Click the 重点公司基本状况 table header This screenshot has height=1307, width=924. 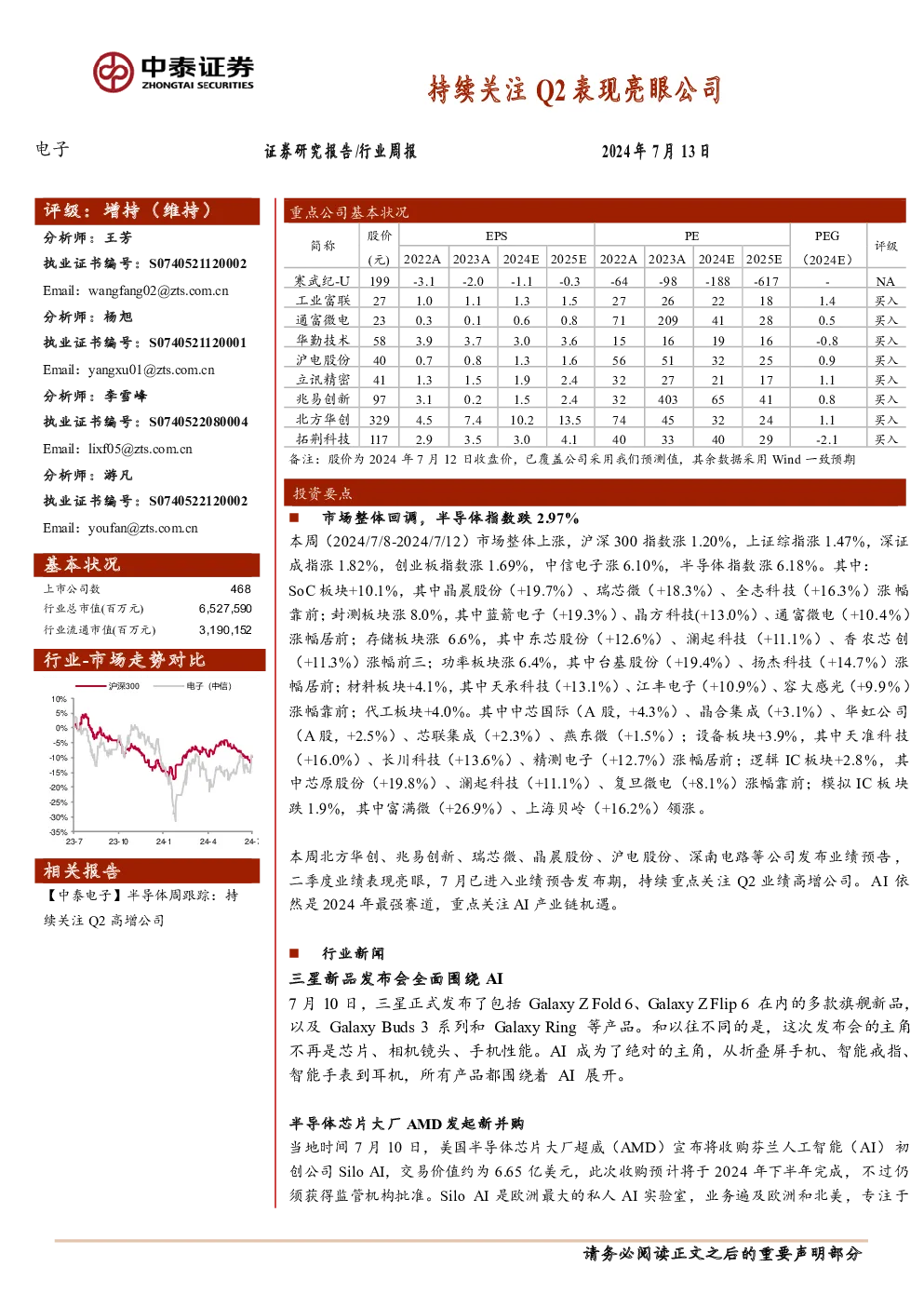click(x=595, y=211)
